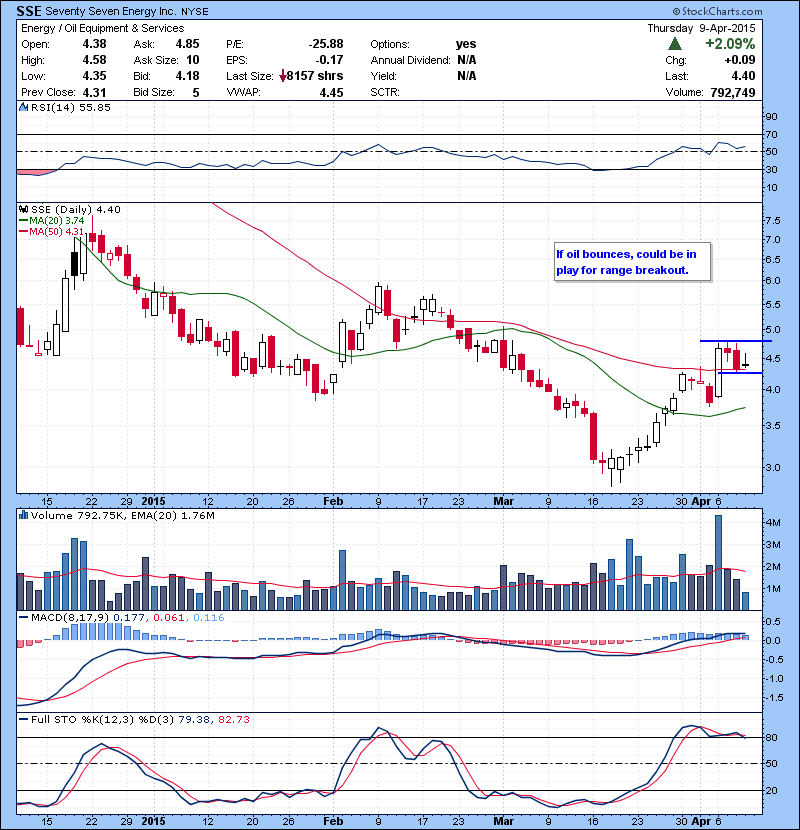Click the P/E value -25.88
The height and width of the screenshot is (830, 800).
(326, 44)
